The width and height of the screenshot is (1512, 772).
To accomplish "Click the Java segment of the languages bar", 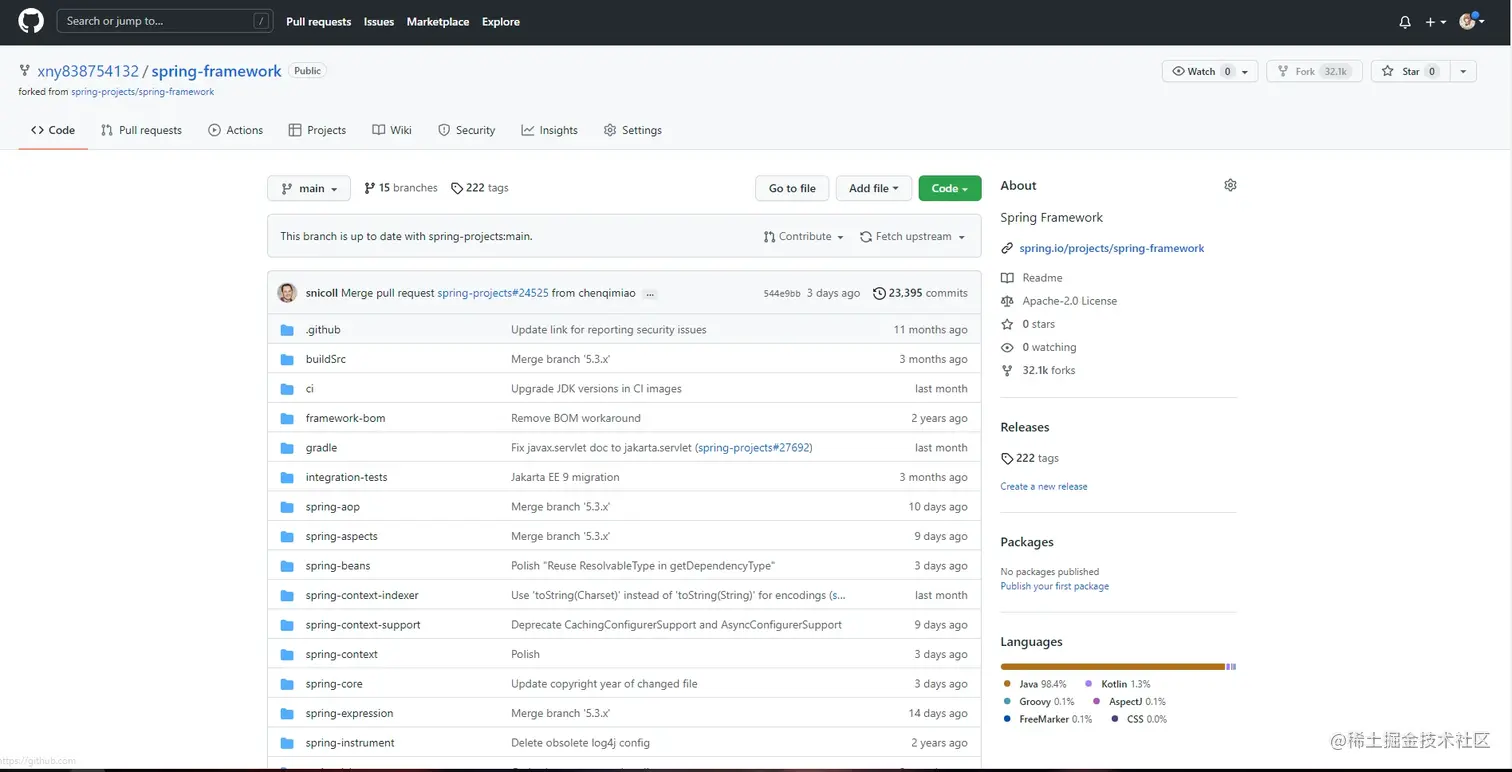I will 1112,666.
